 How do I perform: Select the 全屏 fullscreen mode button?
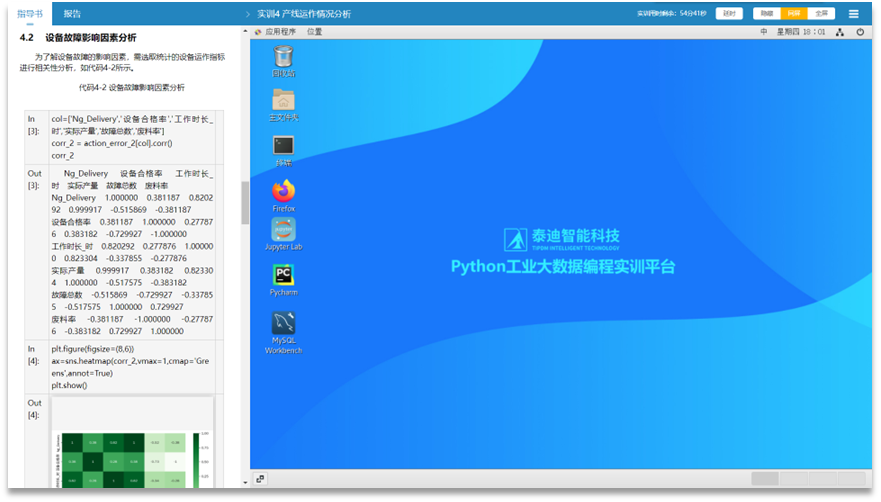(821, 13)
